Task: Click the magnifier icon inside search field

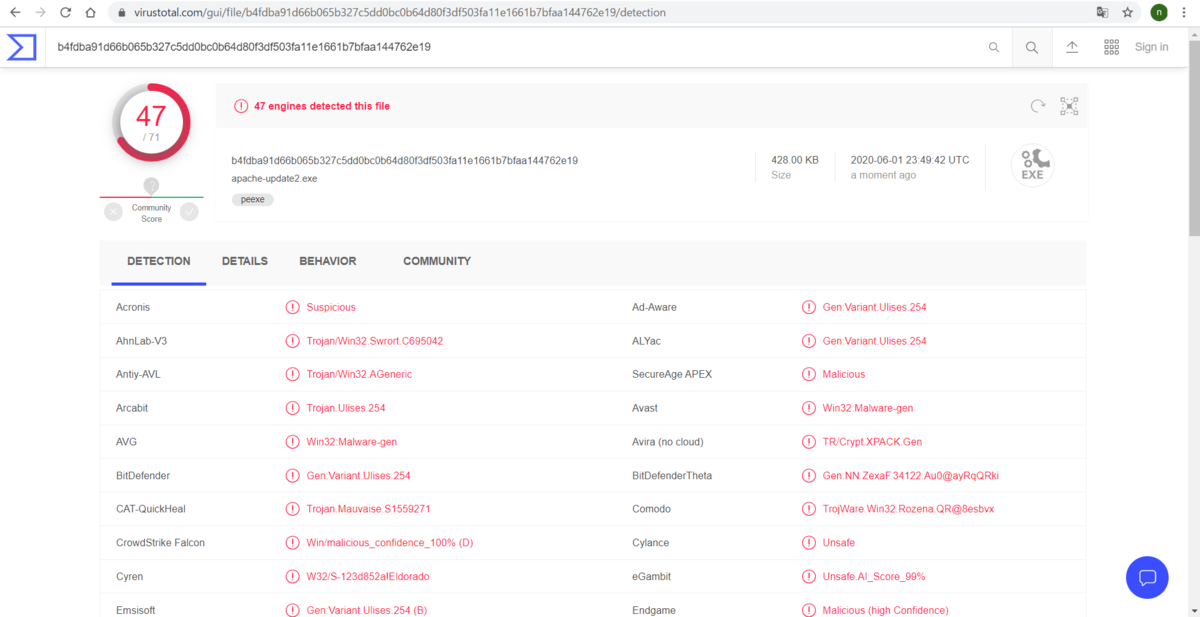Action: [993, 47]
